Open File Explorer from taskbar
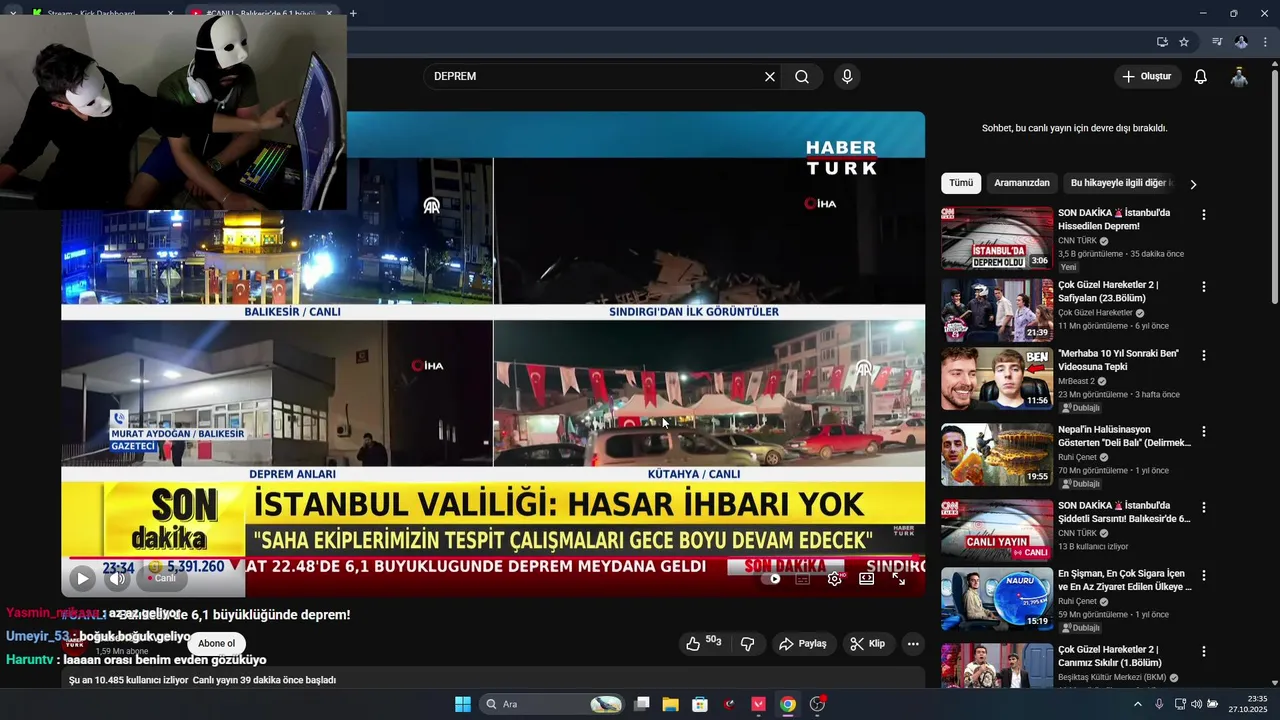The height and width of the screenshot is (720, 1280). (671, 704)
